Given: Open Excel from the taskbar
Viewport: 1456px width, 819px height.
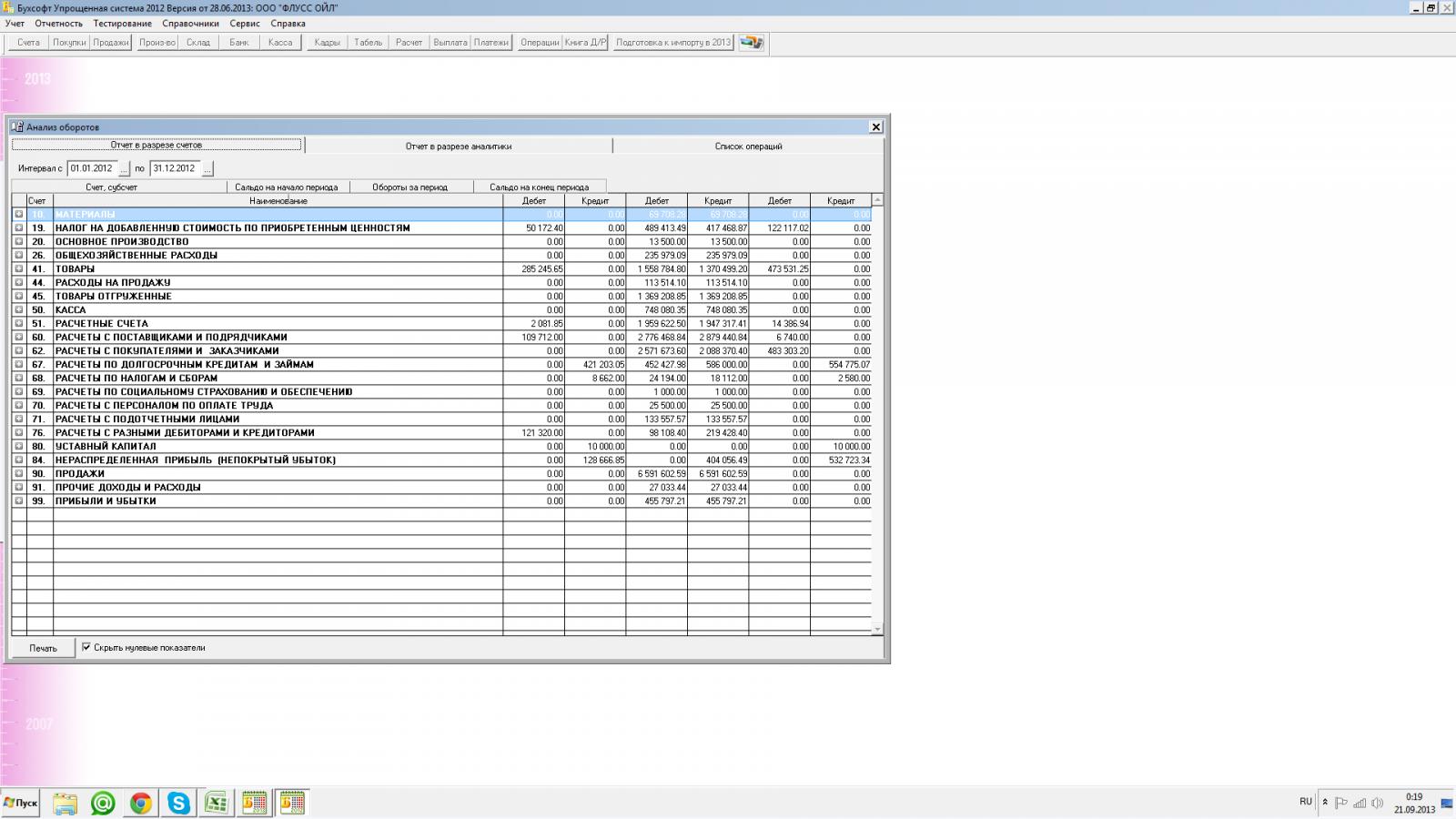Looking at the screenshot, I should coord(217,803).
